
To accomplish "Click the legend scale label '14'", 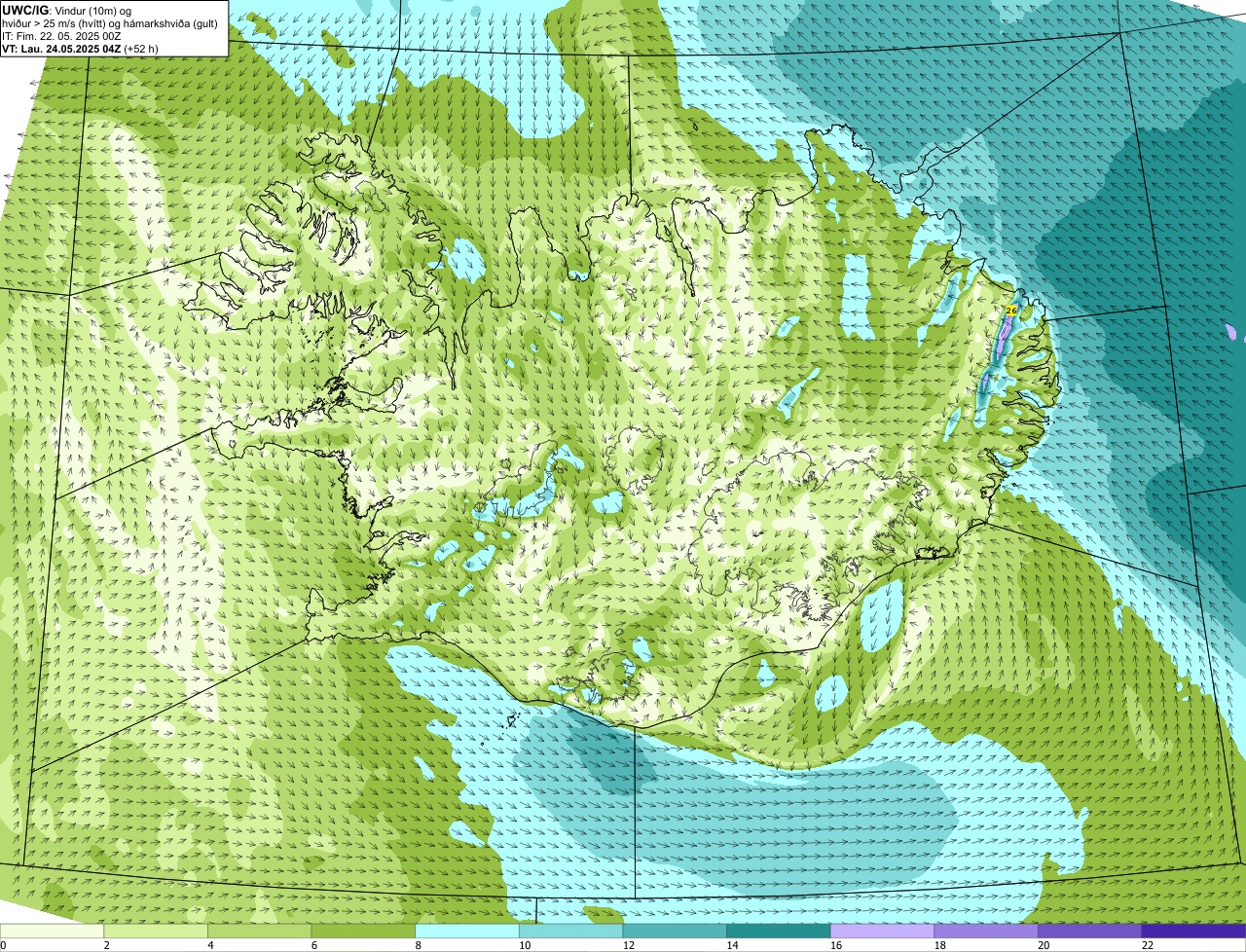I will [732, 945].
